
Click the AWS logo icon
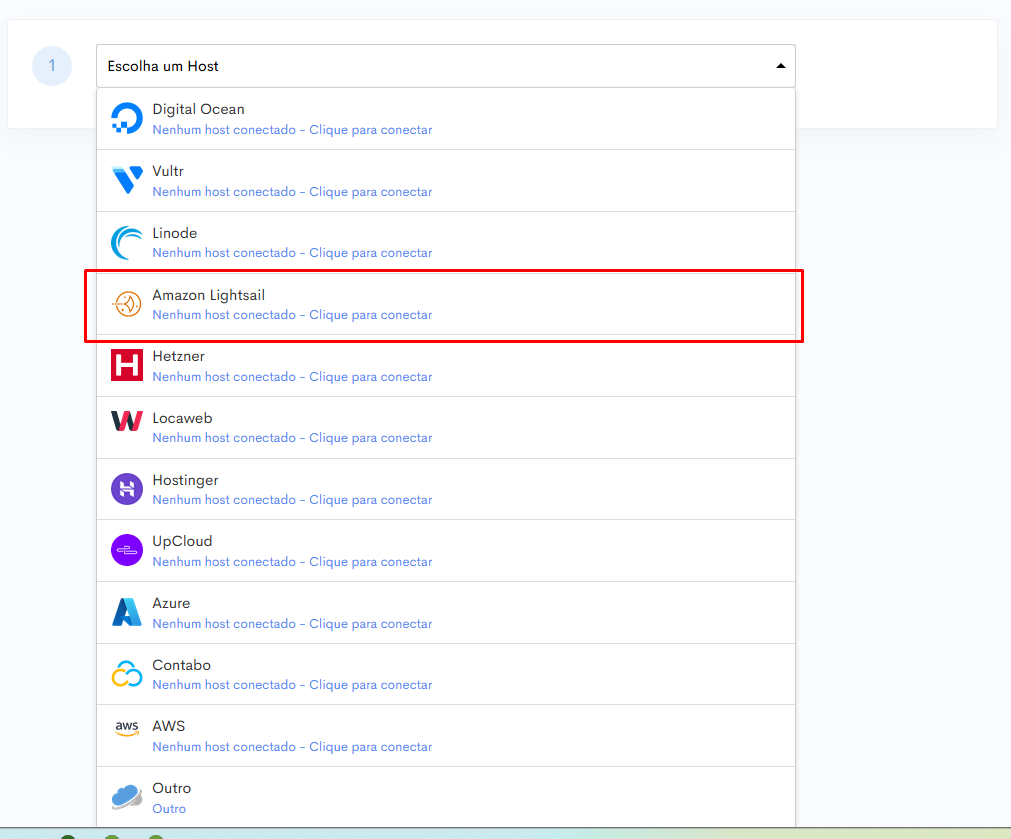coord(127,728)
